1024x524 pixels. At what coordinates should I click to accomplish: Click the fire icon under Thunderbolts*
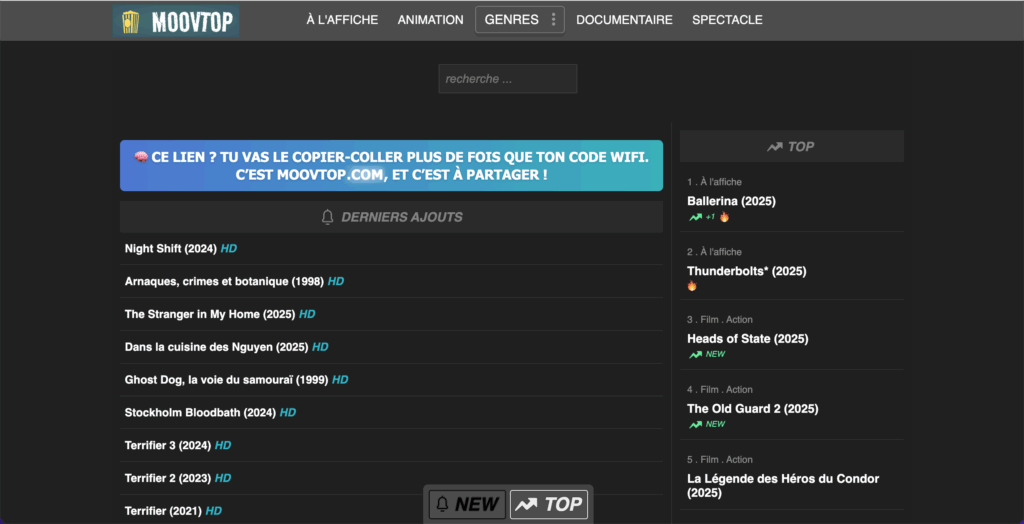click(x=692, y=286)
